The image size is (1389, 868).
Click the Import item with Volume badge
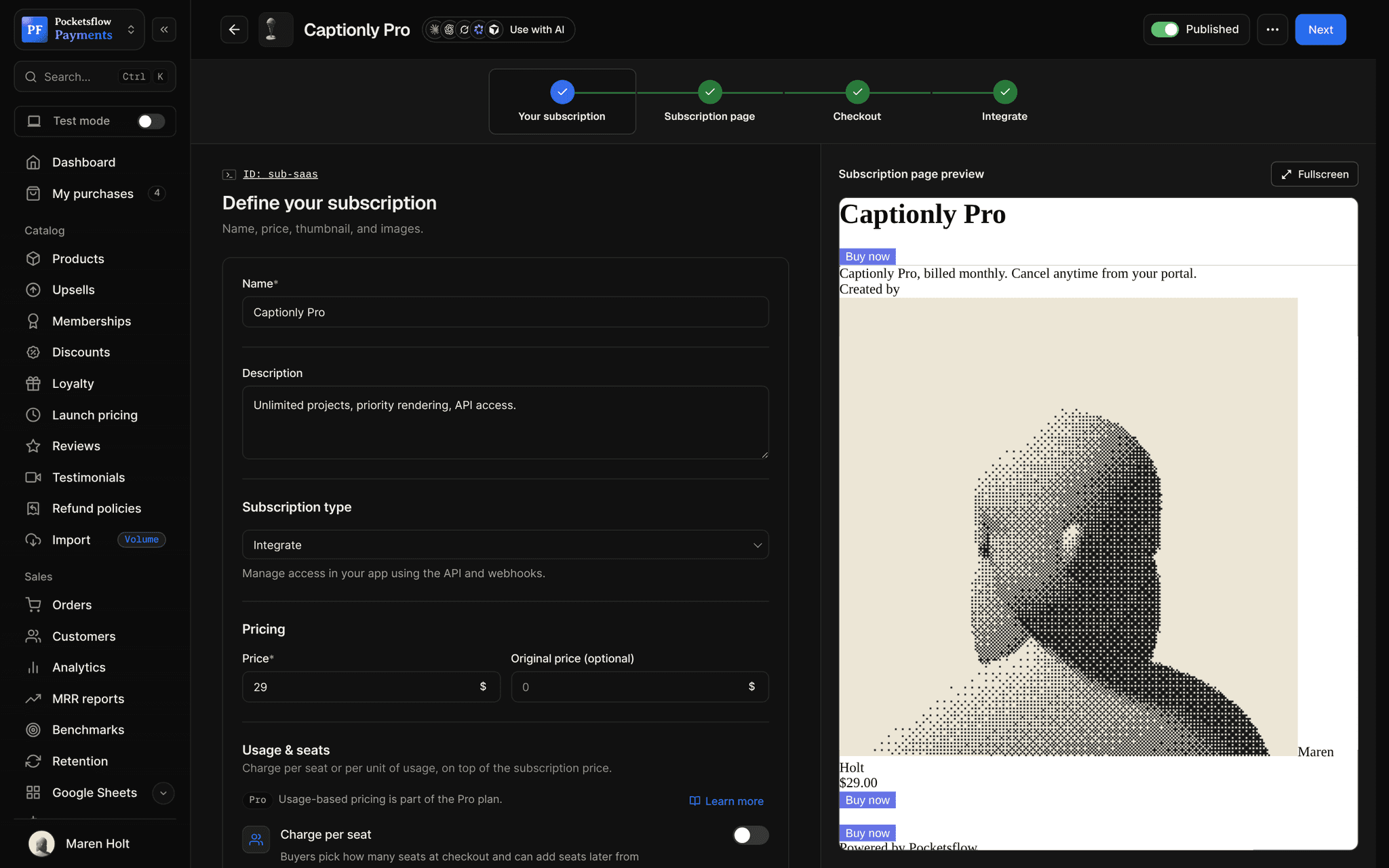(95, 540)
